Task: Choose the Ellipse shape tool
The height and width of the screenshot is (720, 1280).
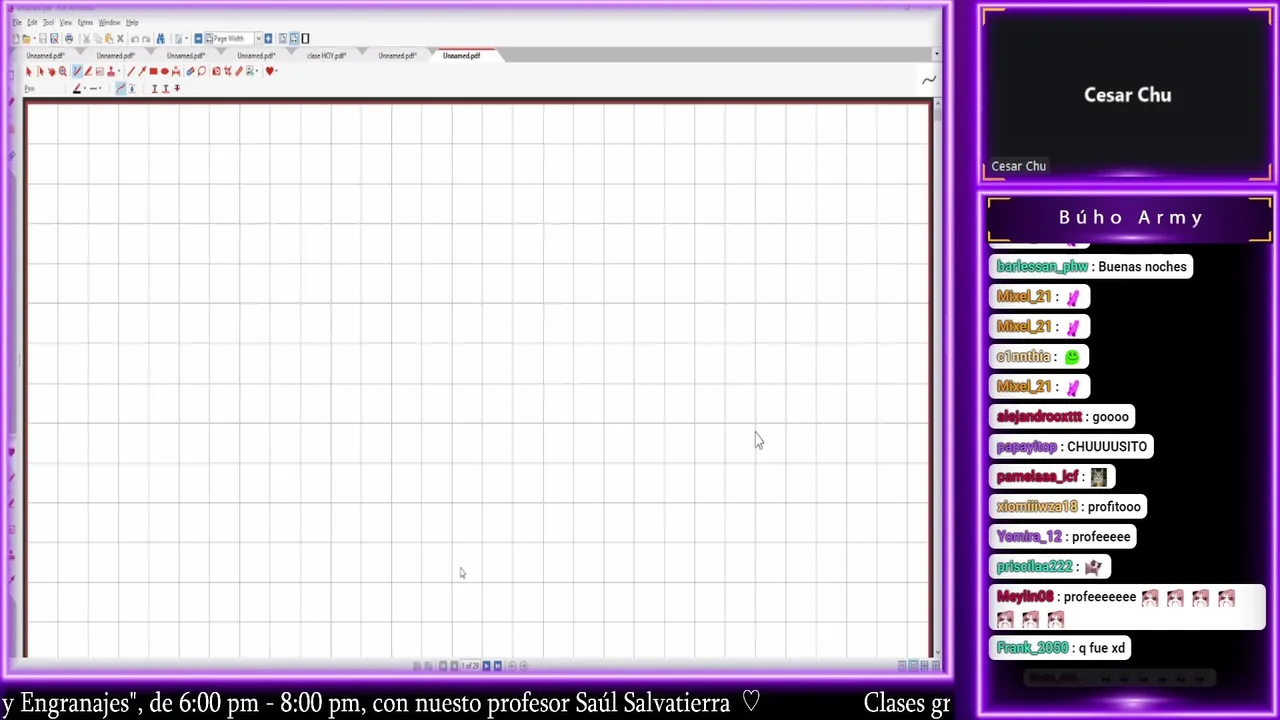Action: tap(164, 71)
